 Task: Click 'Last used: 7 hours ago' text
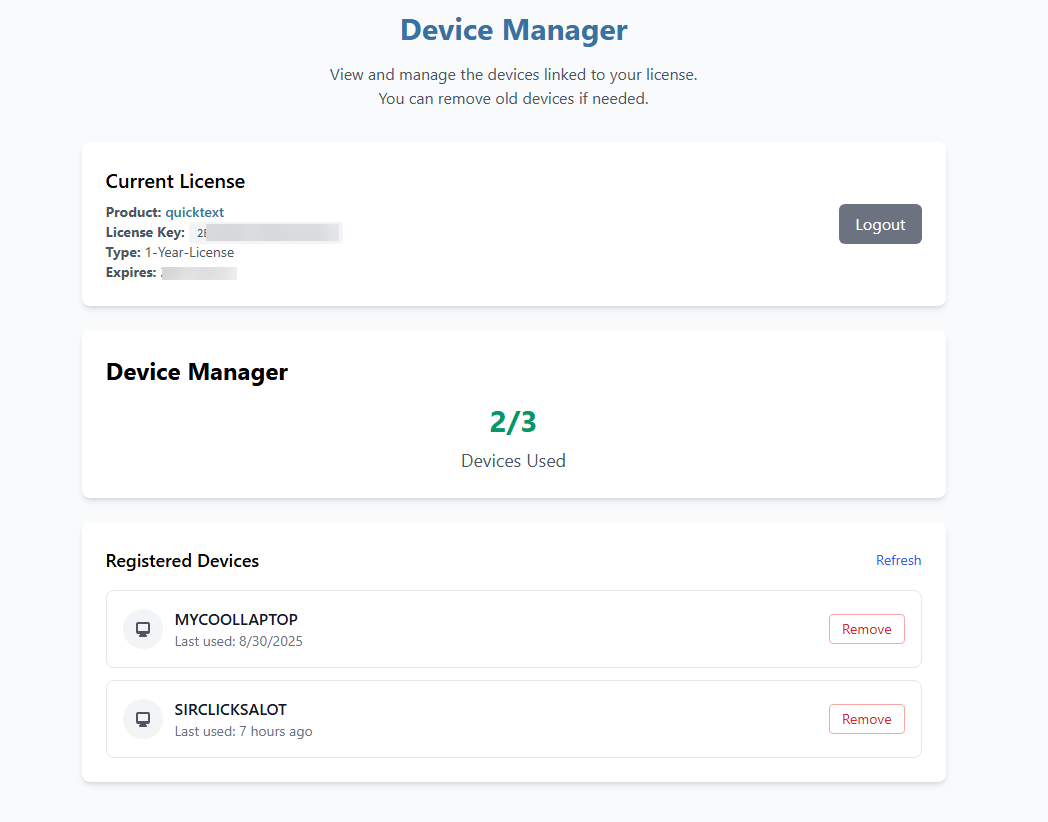243,731
